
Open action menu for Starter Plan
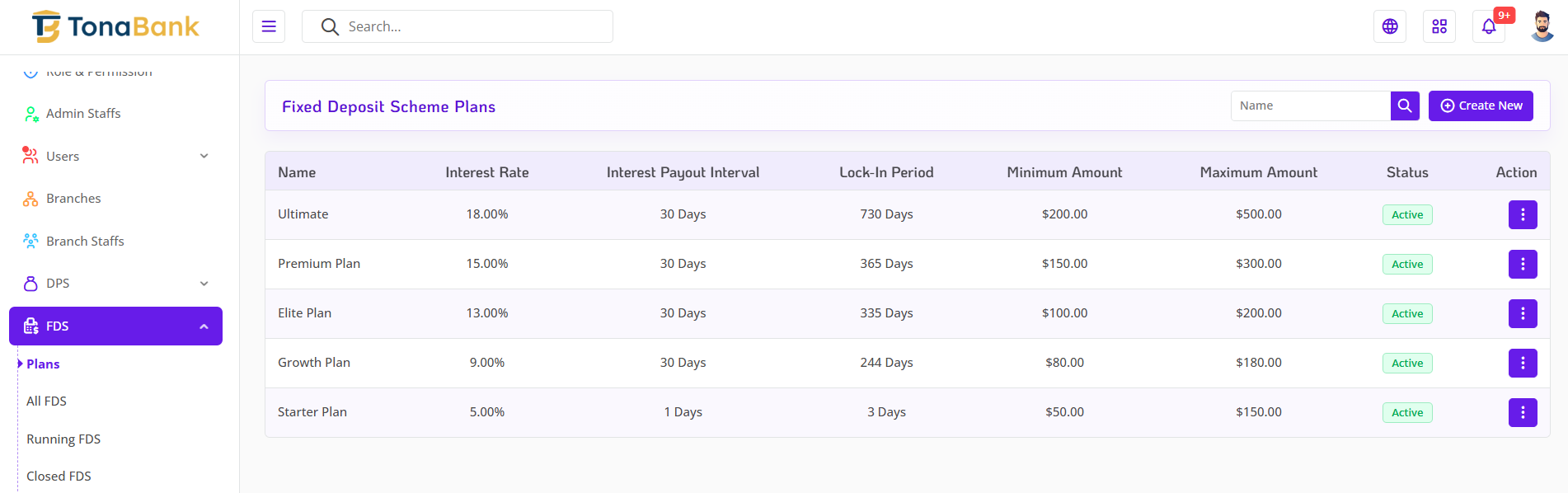pos(1523,412)
